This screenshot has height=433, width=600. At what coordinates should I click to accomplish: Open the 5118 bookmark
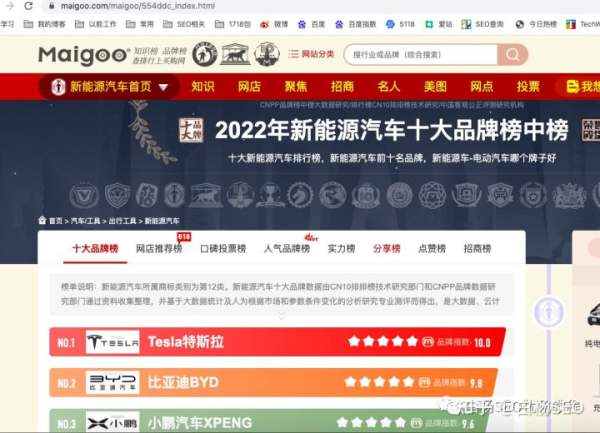[400, 24]
